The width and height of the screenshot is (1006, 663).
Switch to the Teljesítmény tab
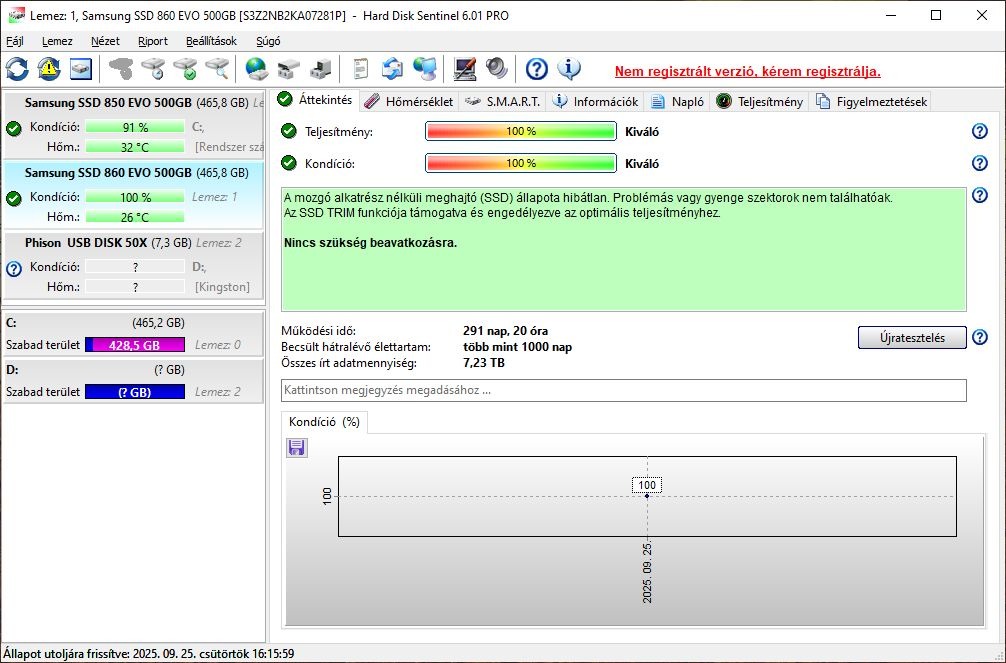(760, 101)
